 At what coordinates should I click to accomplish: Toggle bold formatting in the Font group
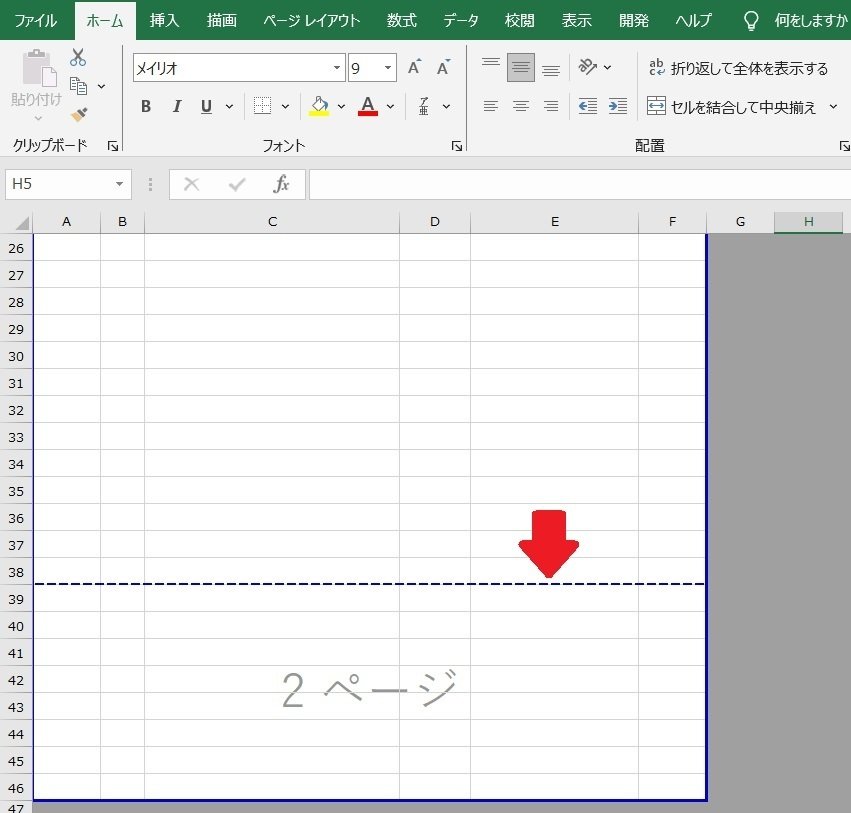[x=145, y=105]
